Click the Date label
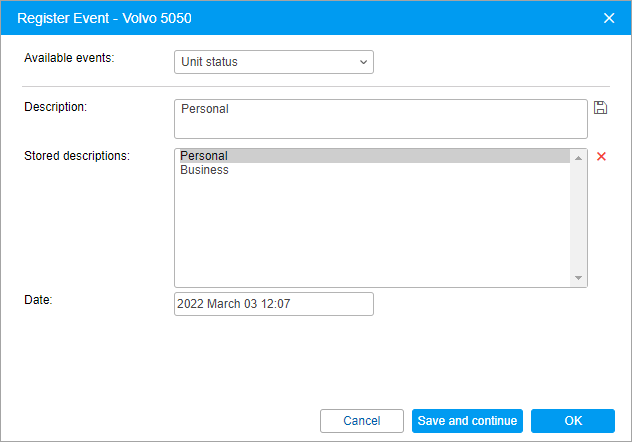 (38, 299)
